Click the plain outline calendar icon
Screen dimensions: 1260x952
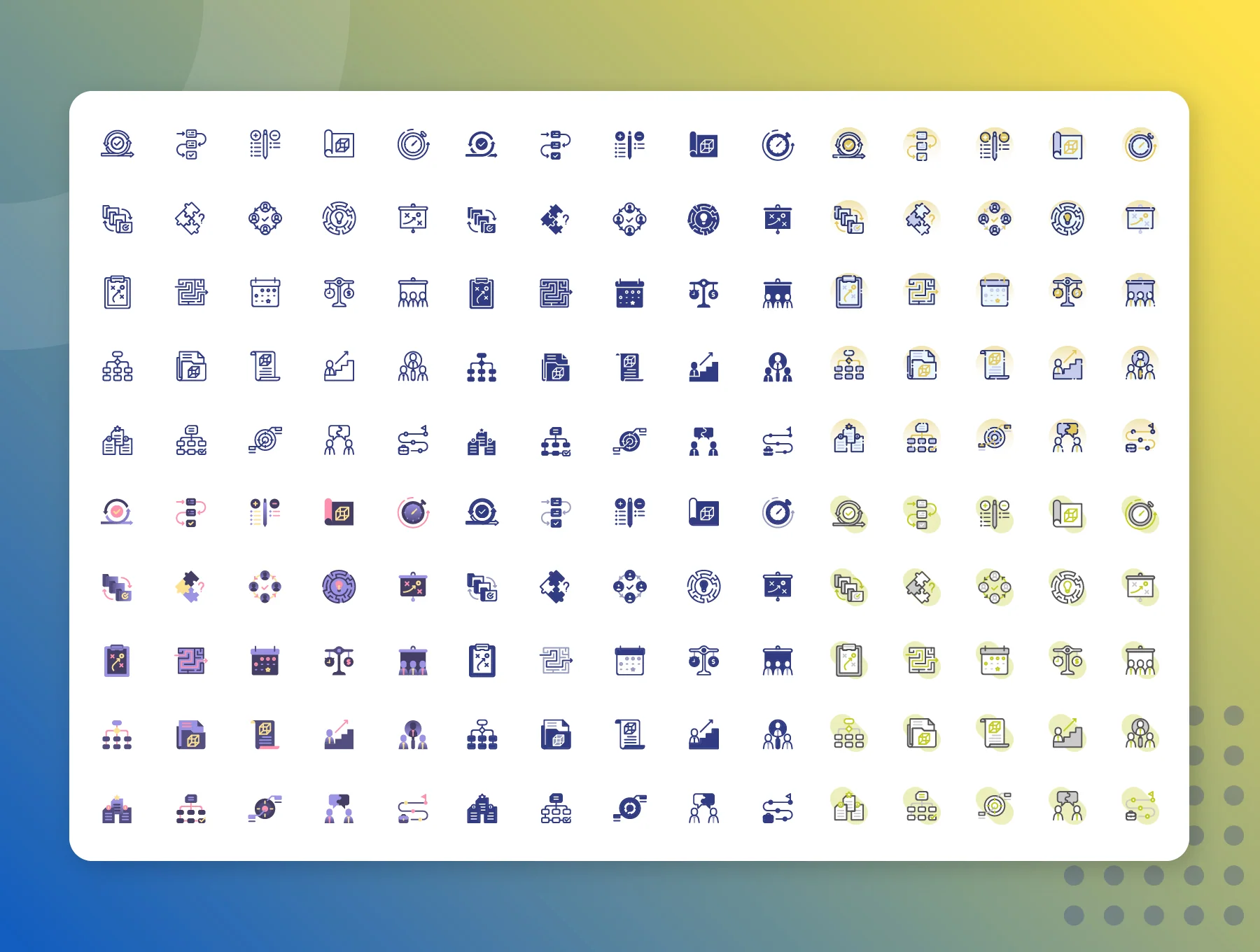click(265, 292)
